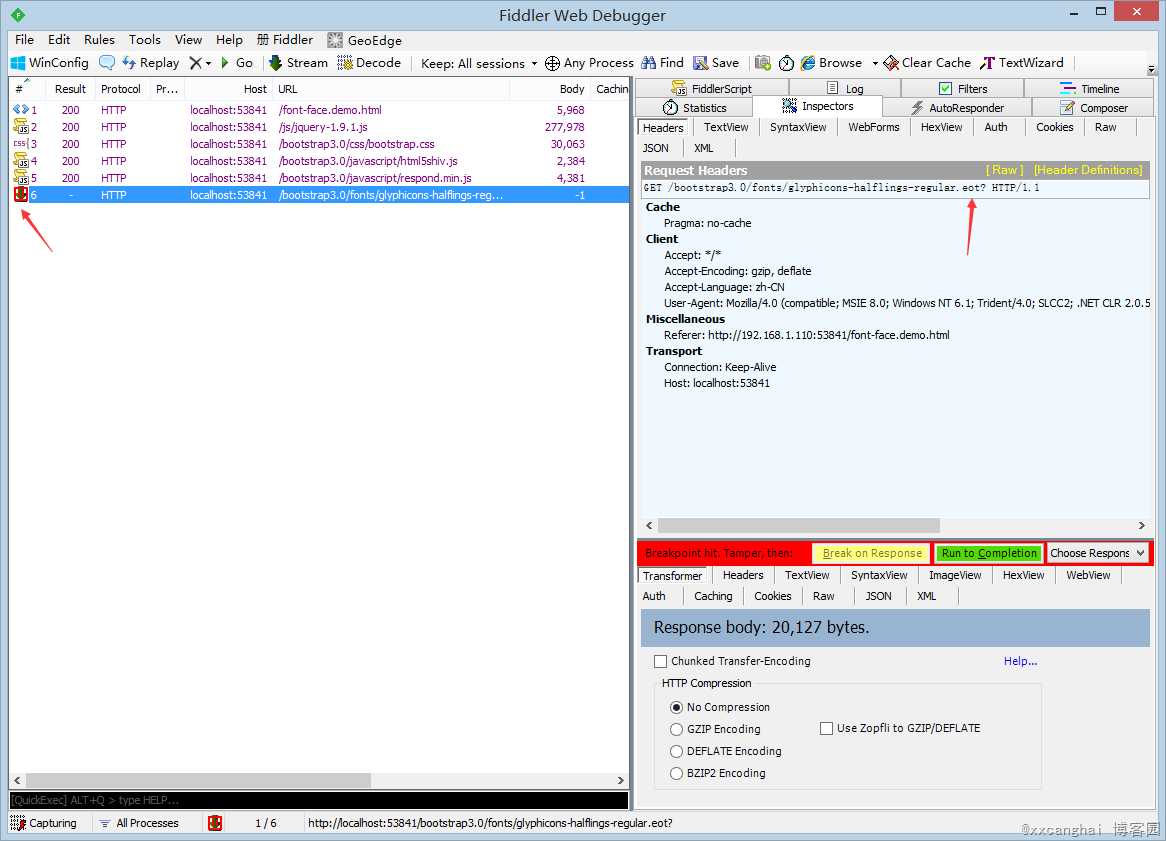Select BZIP2 Encoding radio button

(x=676, y=773)
